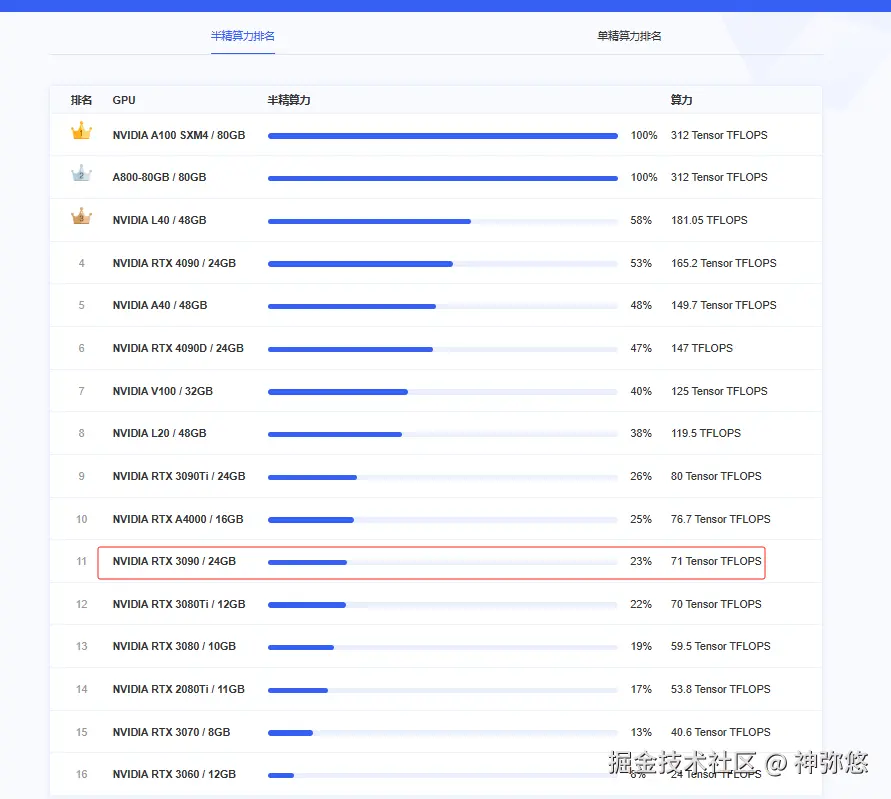Click the 排名 column header
The height and width of the screenshot is (799, 891).
(81, 100)
